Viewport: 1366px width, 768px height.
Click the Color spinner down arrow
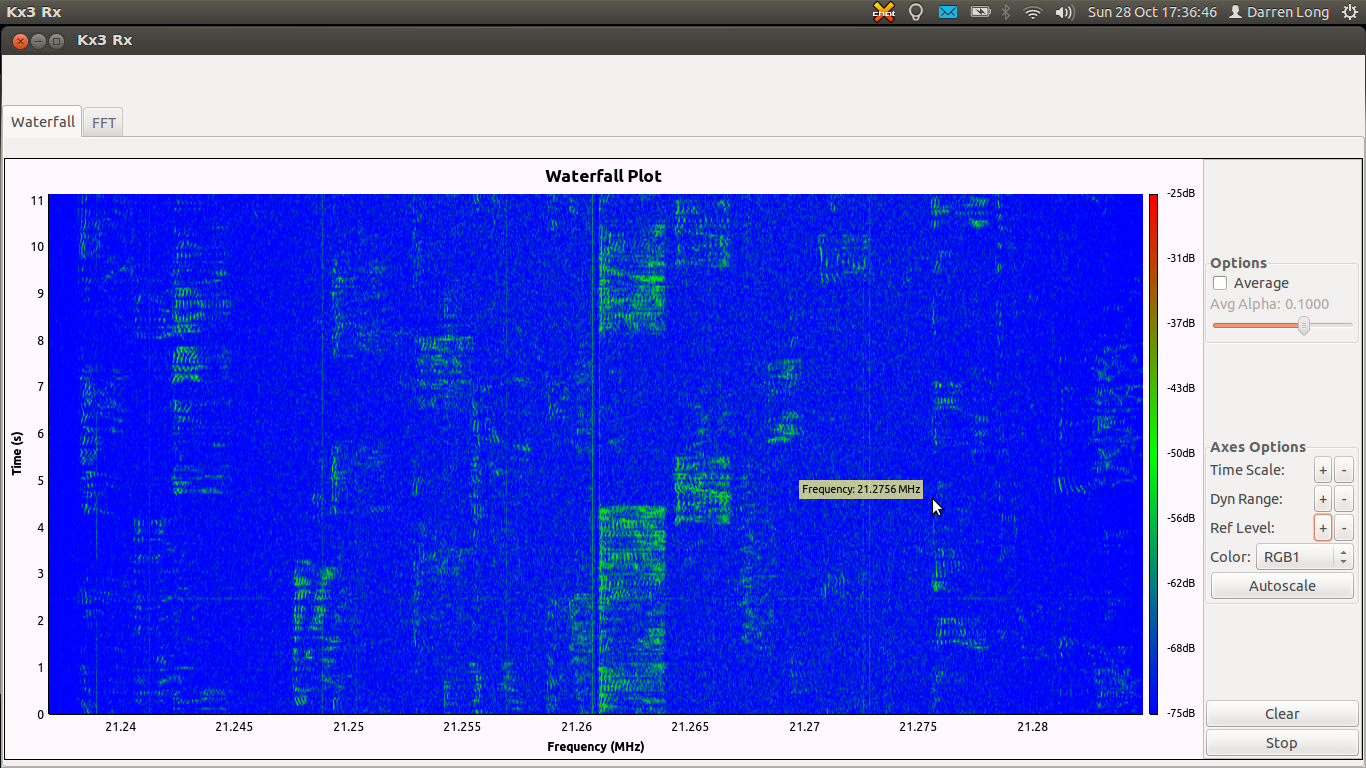click(1341, 561)
